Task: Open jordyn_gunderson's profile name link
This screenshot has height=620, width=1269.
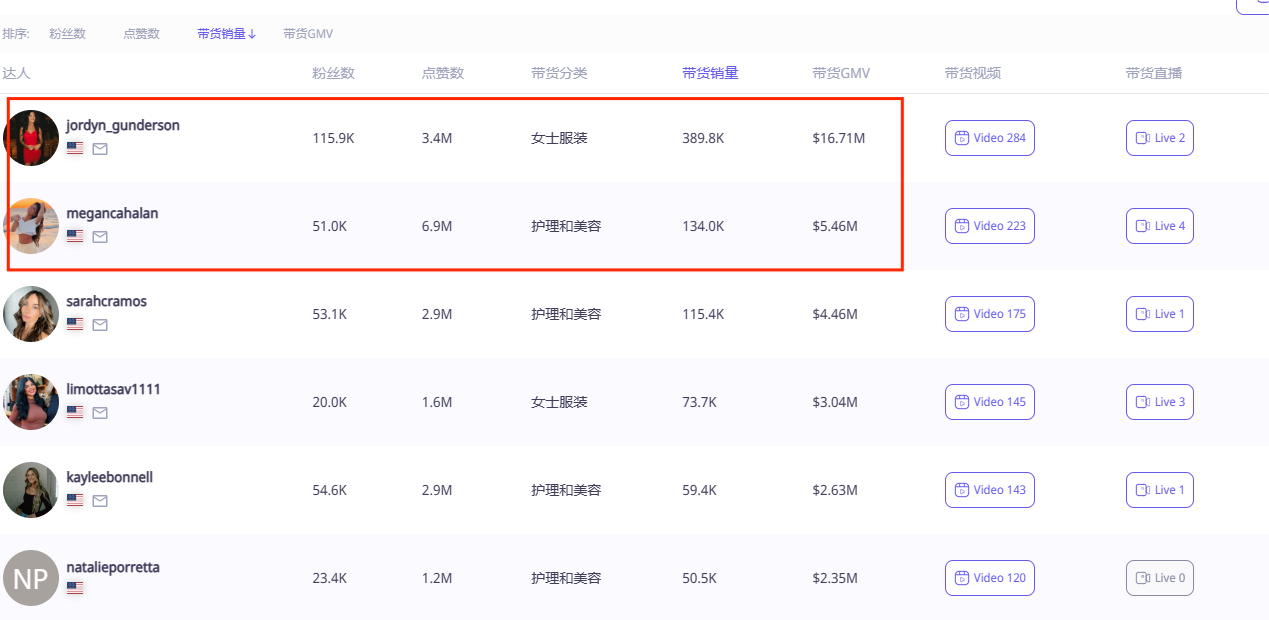Action: (x=124, y=125)
